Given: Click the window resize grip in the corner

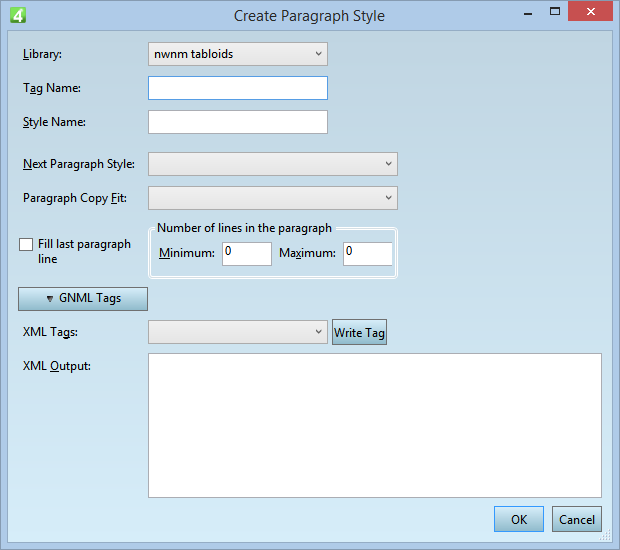Looking at the screenshot, I should pos(605,536).
